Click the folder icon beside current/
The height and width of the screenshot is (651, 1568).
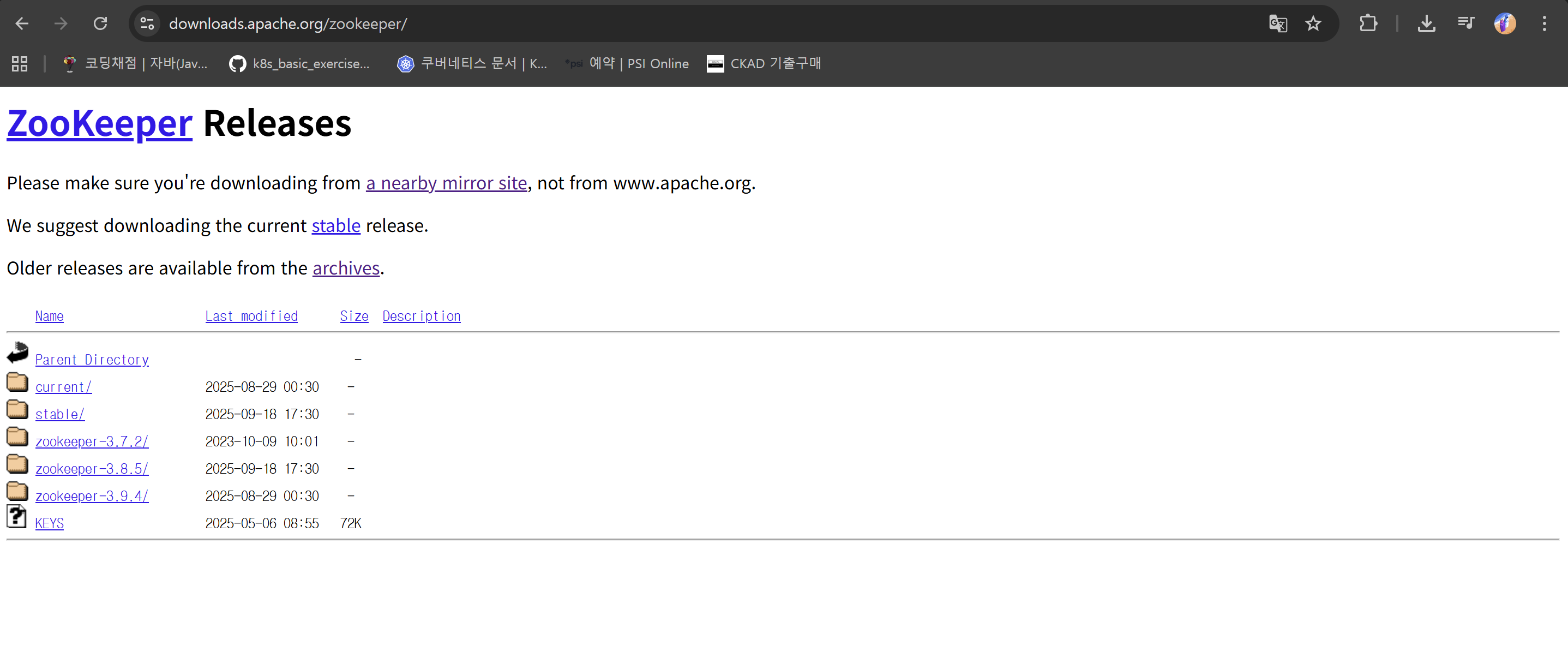click(17, 383)
